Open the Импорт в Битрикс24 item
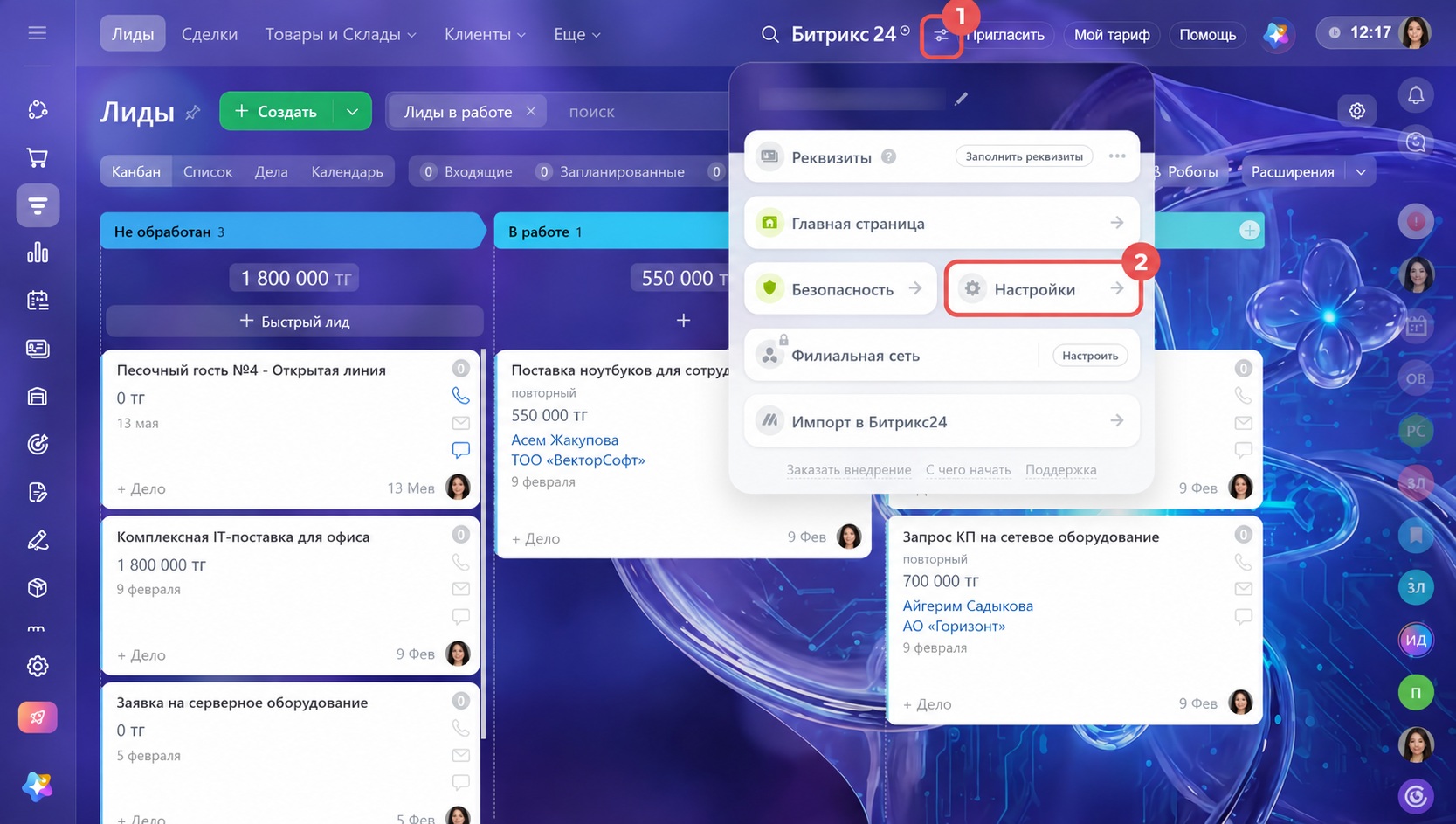Viewport: 1456px width, 824px height. click(x=942, y=421)
